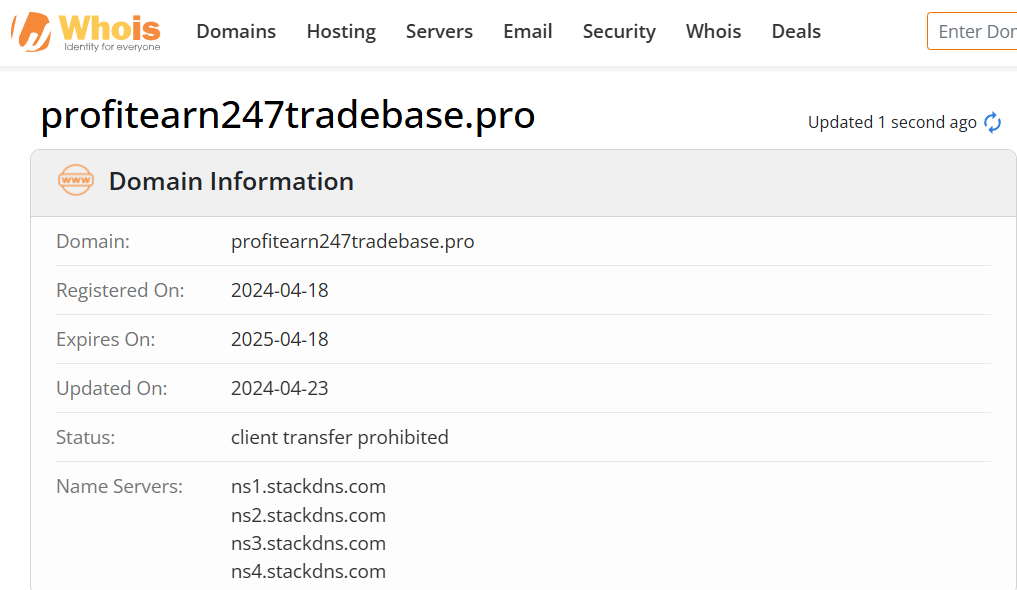This screenshot has width=1017, height=590.
Task: Click the Expires On label
Action: pos(106,339)
